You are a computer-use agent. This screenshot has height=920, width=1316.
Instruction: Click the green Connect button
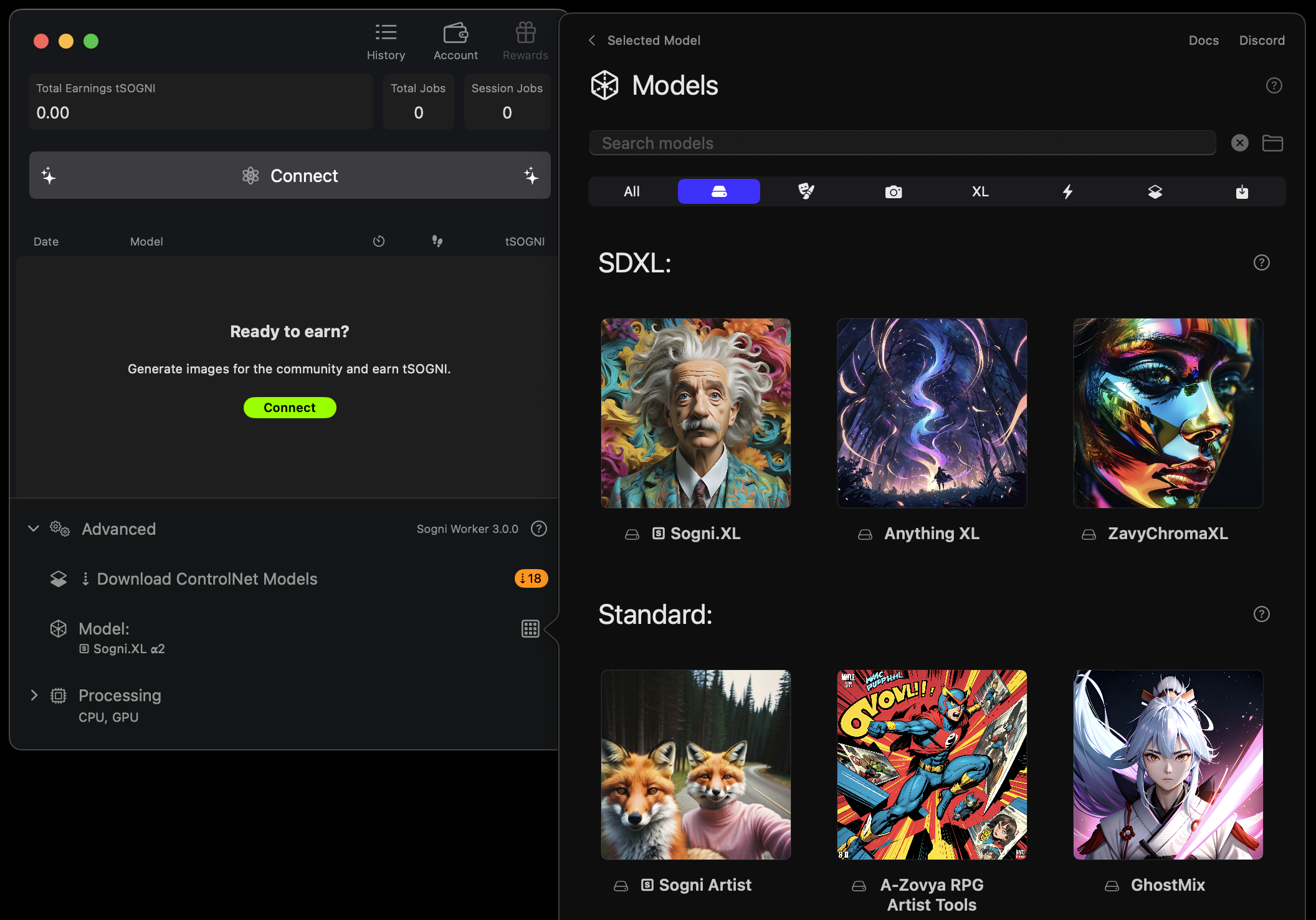pos(290,408)
